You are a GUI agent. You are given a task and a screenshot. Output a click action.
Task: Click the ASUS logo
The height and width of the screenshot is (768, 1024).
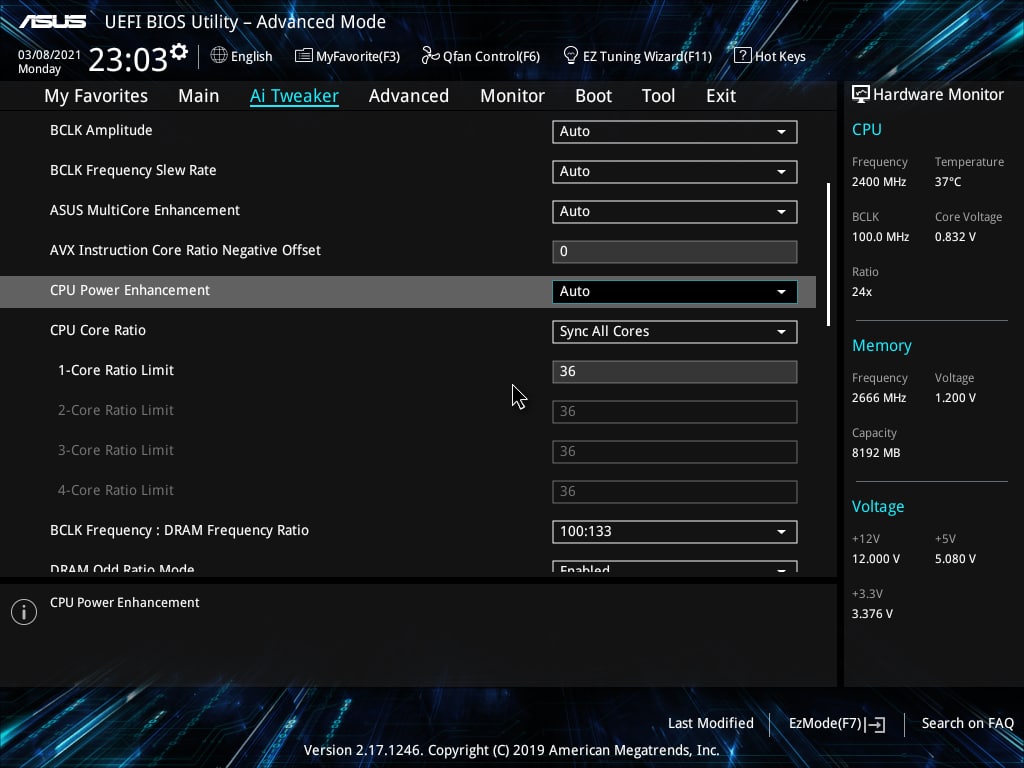point(52,22)
